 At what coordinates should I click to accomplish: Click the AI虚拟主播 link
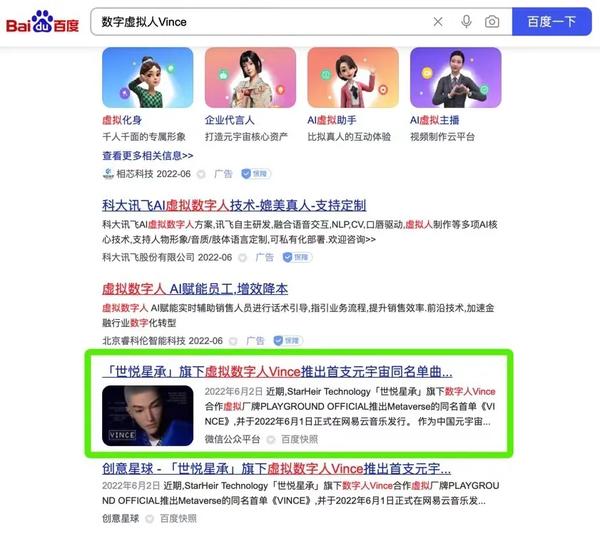click(x=434, y=120)
